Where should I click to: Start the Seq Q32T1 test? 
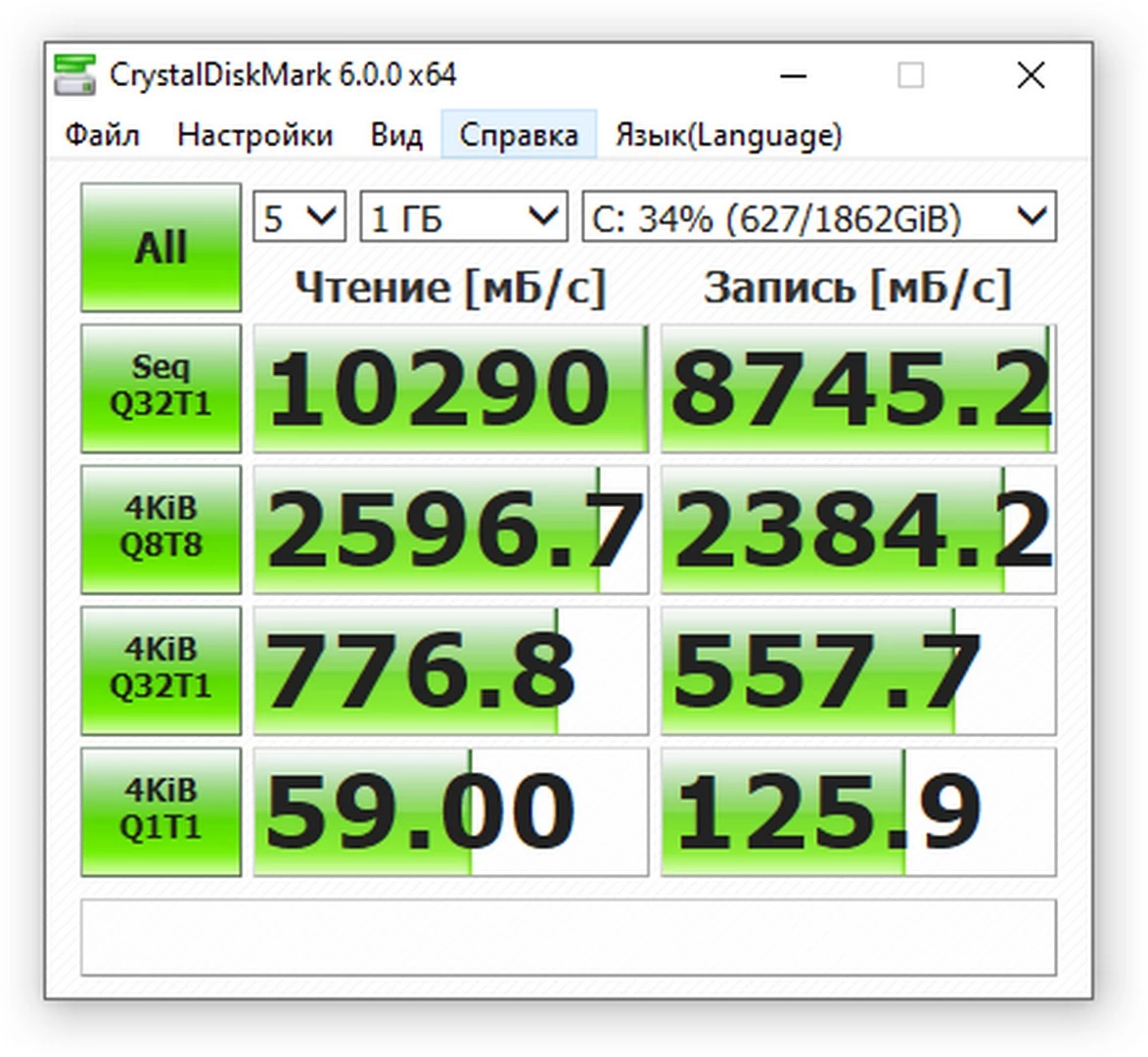[x=161, y=388]
